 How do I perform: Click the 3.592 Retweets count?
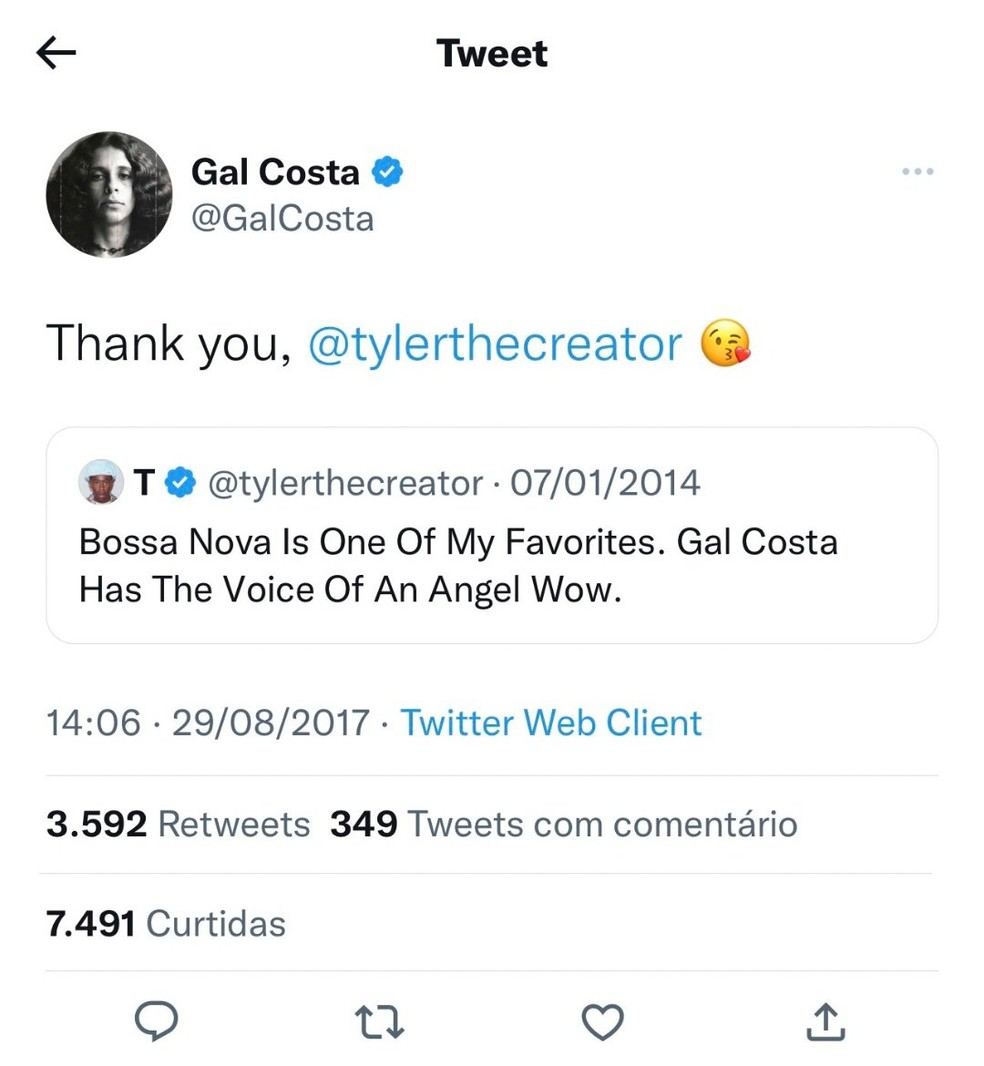click(x=177, y=824)
